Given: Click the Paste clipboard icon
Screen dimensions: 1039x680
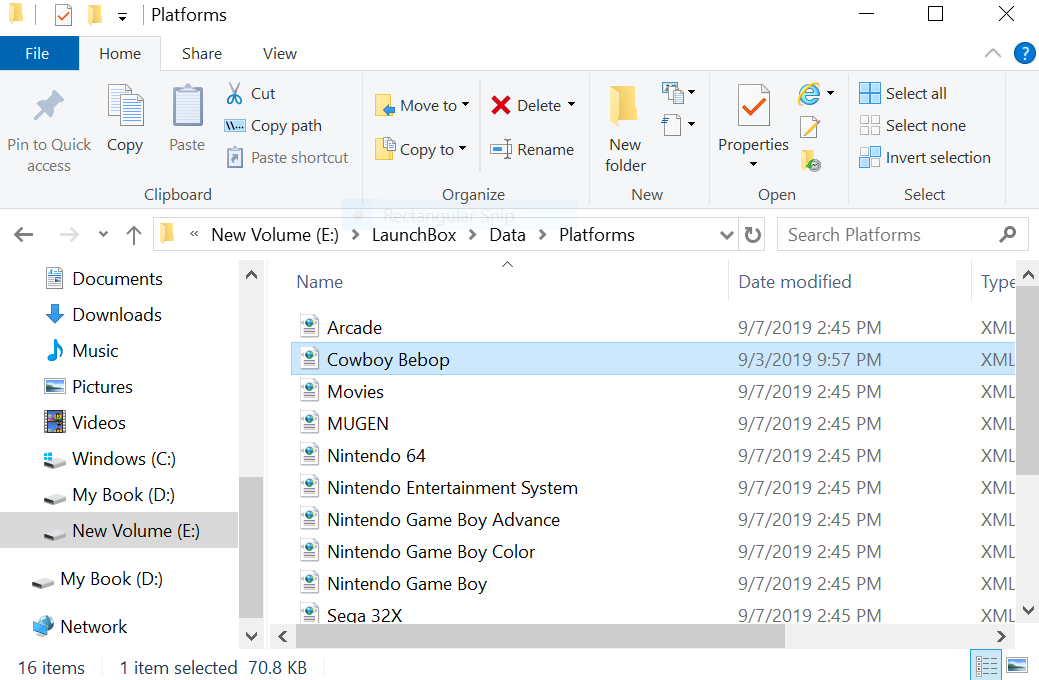Looking at the screenshot, I should tap(188, 105).
